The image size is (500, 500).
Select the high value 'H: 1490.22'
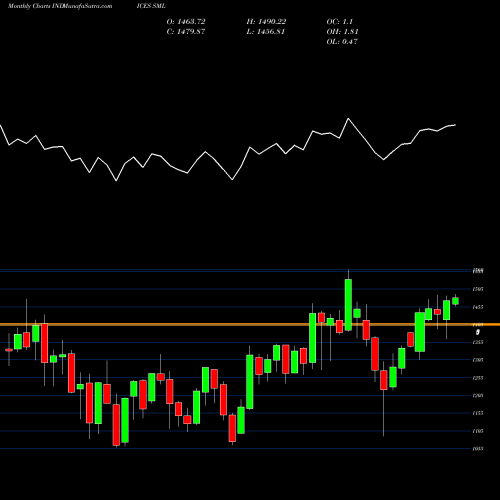266,22
